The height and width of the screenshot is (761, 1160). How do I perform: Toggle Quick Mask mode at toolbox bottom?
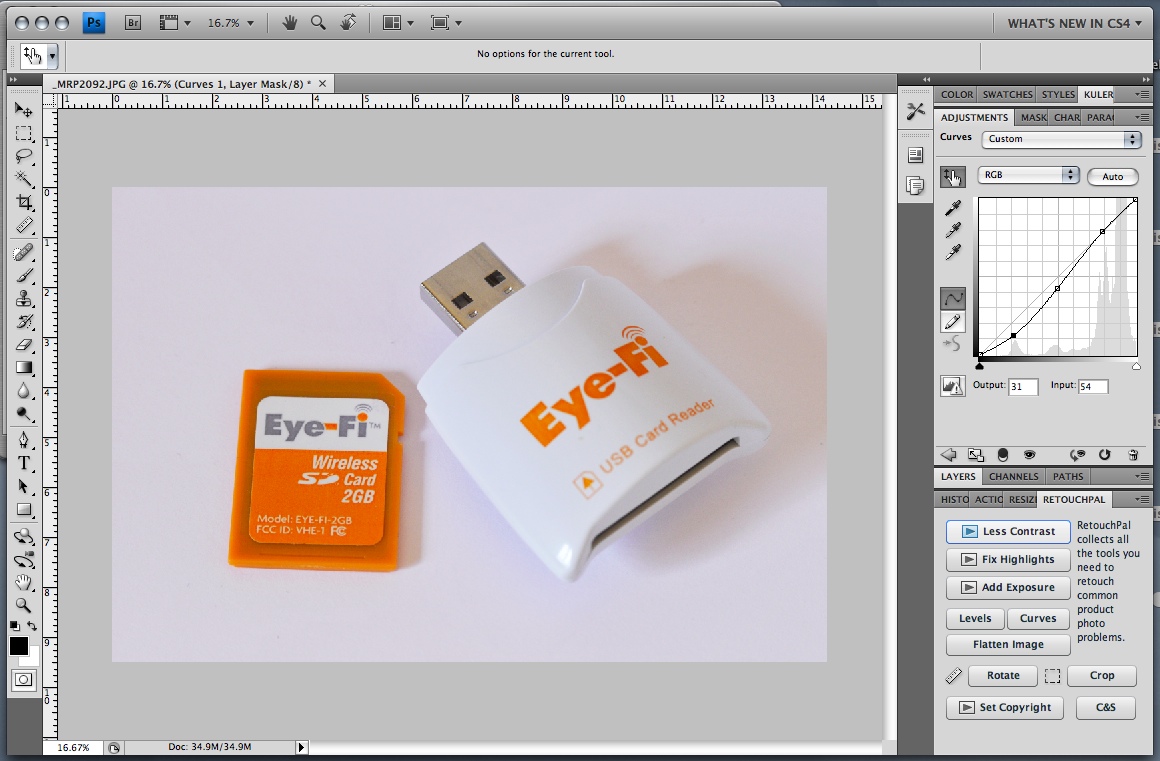22,680
